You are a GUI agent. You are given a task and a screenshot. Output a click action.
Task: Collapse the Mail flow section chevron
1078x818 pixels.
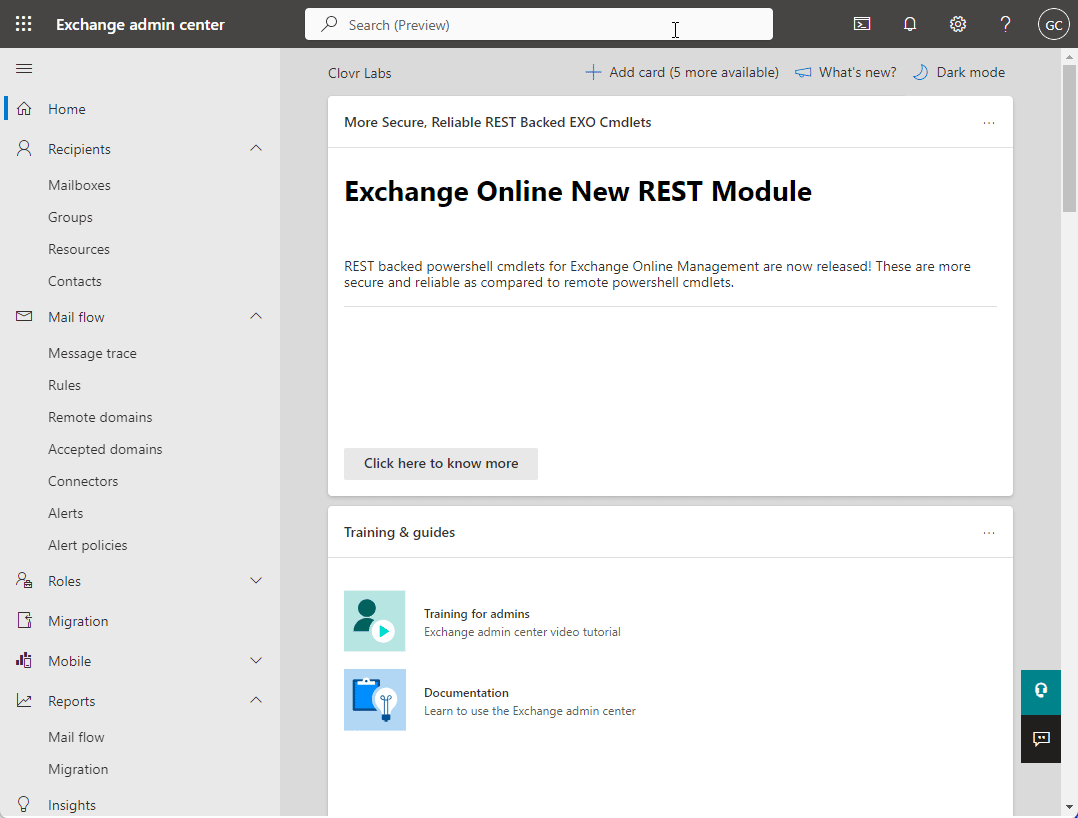point(256,316)
